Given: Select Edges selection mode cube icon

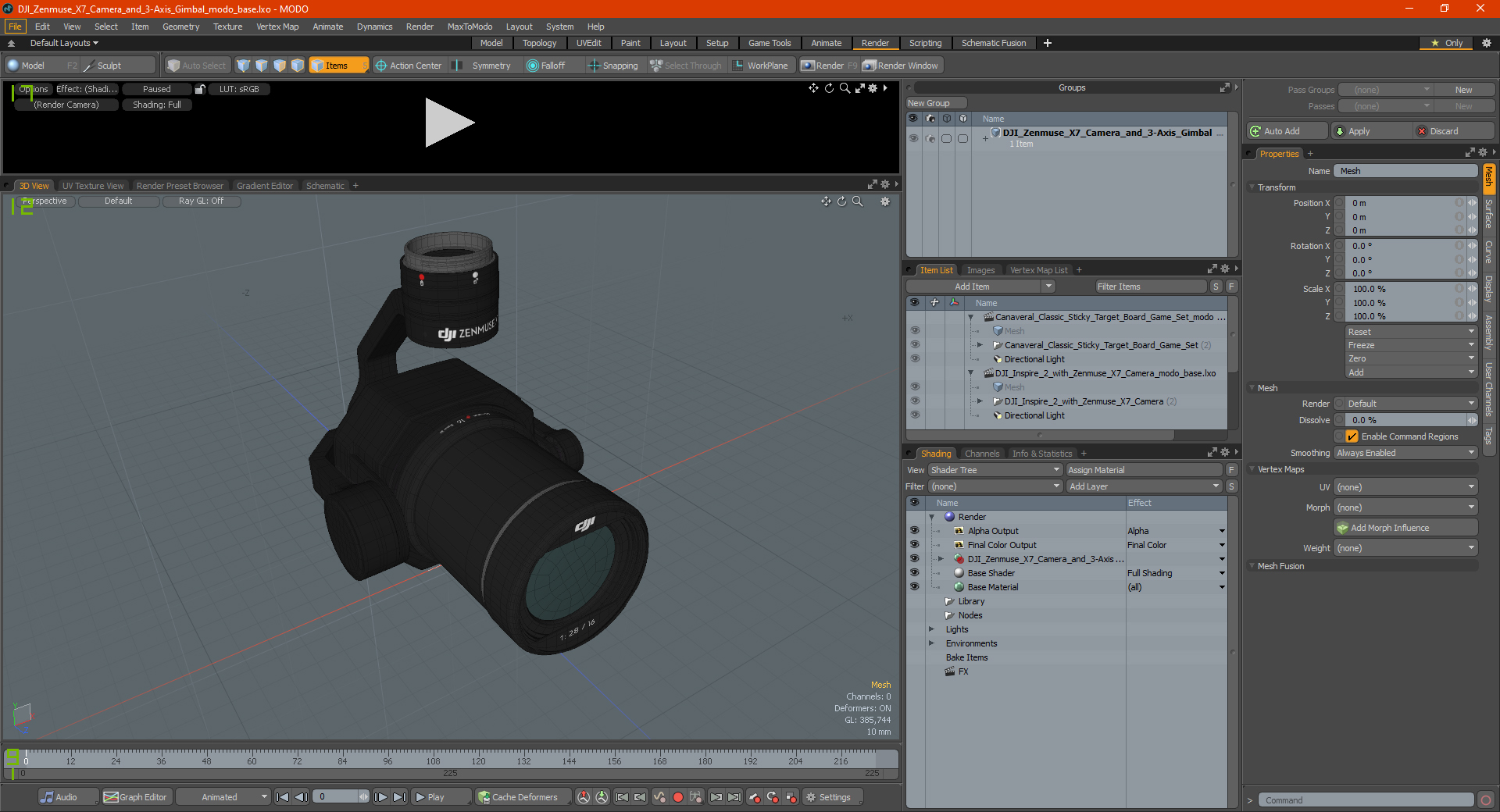Looking at the screenshot, I should [262, 66].
